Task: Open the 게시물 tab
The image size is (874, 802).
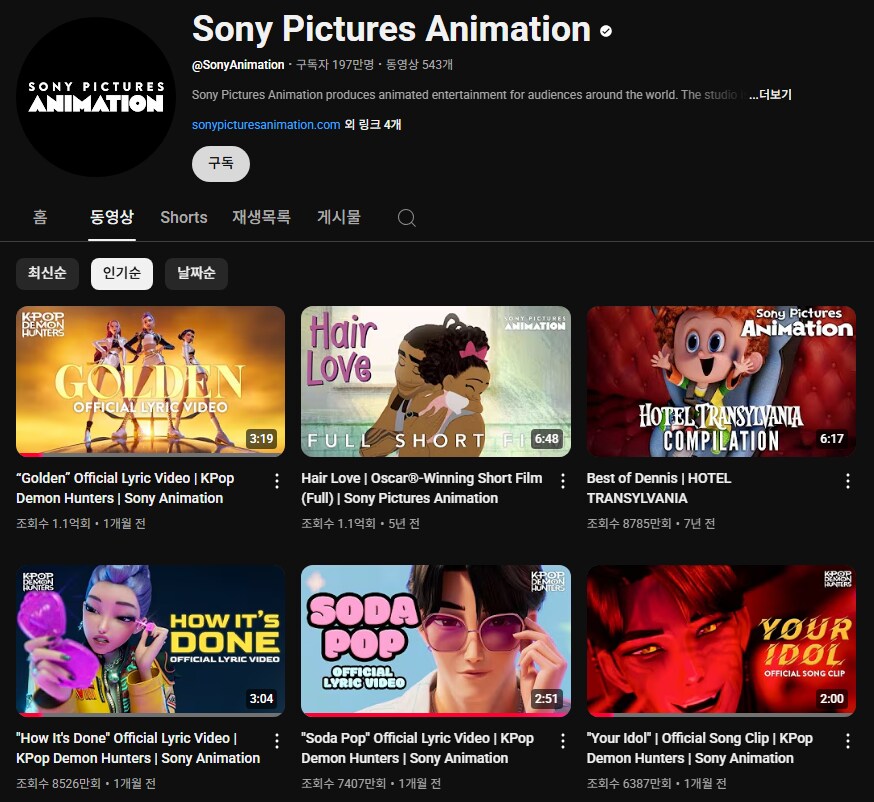Action: (339, 217)
